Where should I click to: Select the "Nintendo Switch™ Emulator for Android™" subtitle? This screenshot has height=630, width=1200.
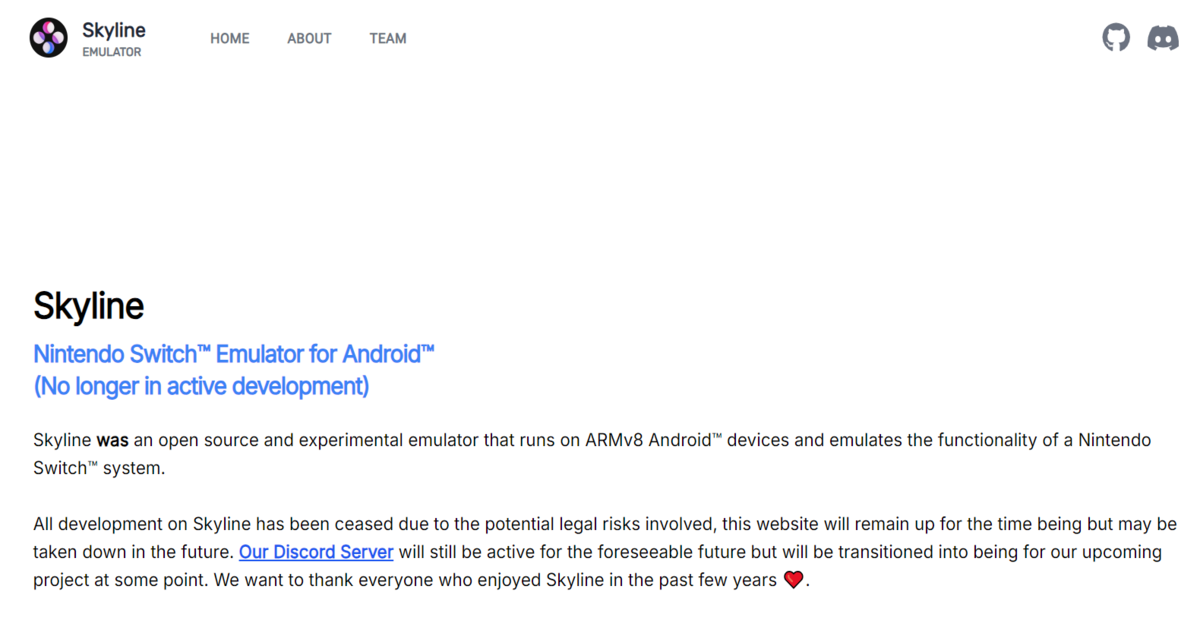tap(234, 354)
